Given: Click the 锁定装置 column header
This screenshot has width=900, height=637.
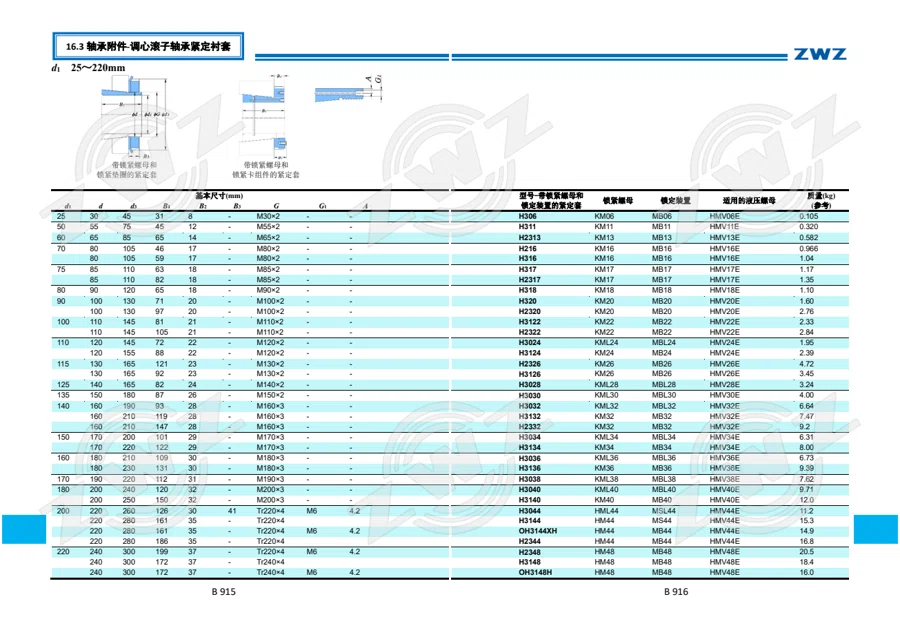Looking at the screenshot, I should click(x=676, y=200).
